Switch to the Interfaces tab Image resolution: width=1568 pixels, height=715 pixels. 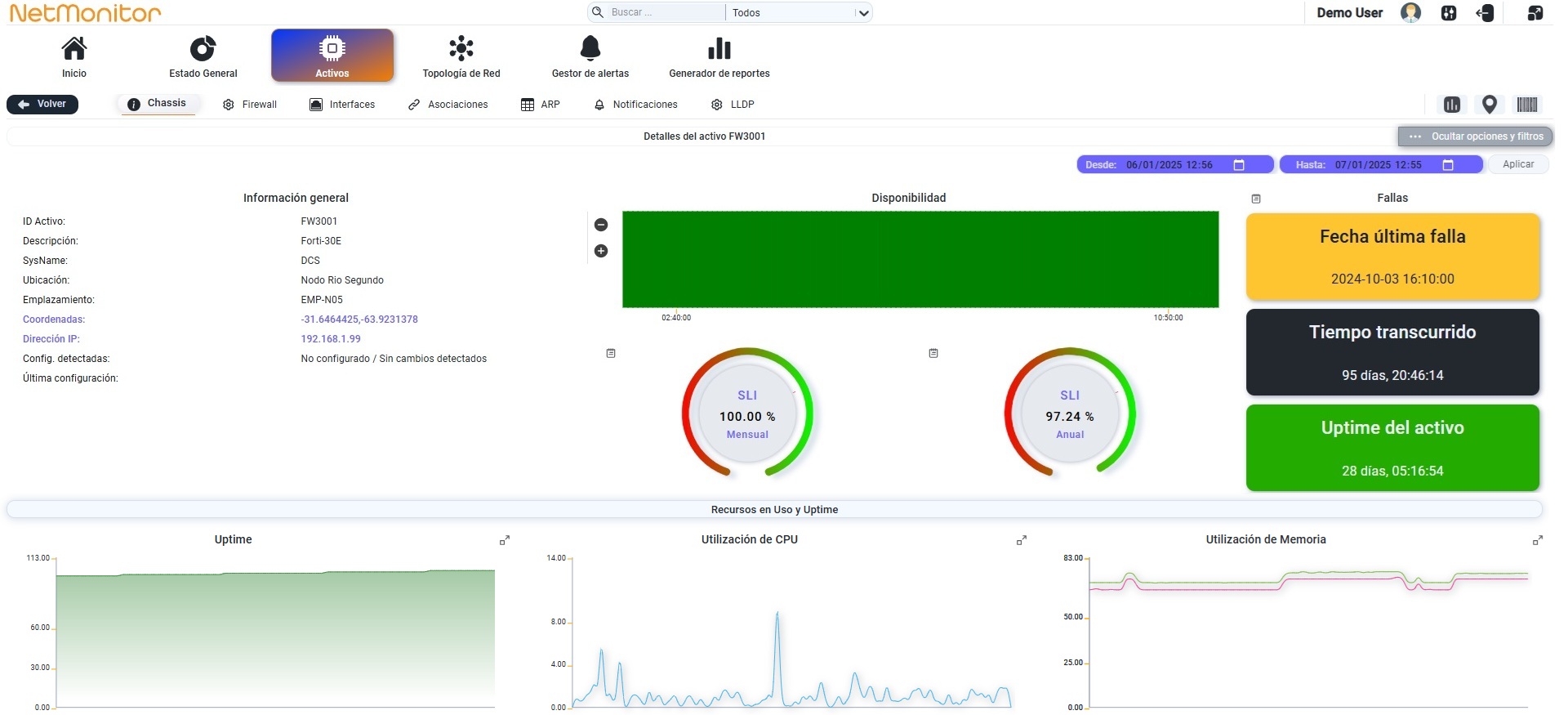(342, 105)
